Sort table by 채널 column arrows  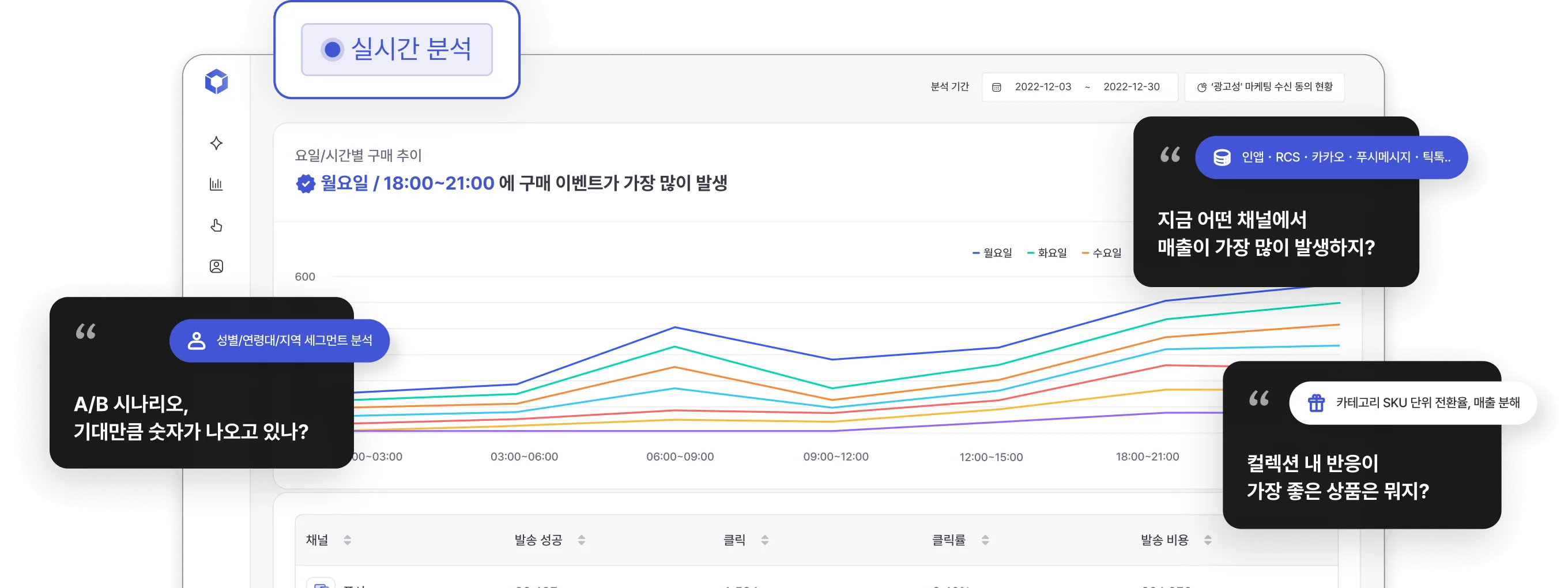(347, 540)
